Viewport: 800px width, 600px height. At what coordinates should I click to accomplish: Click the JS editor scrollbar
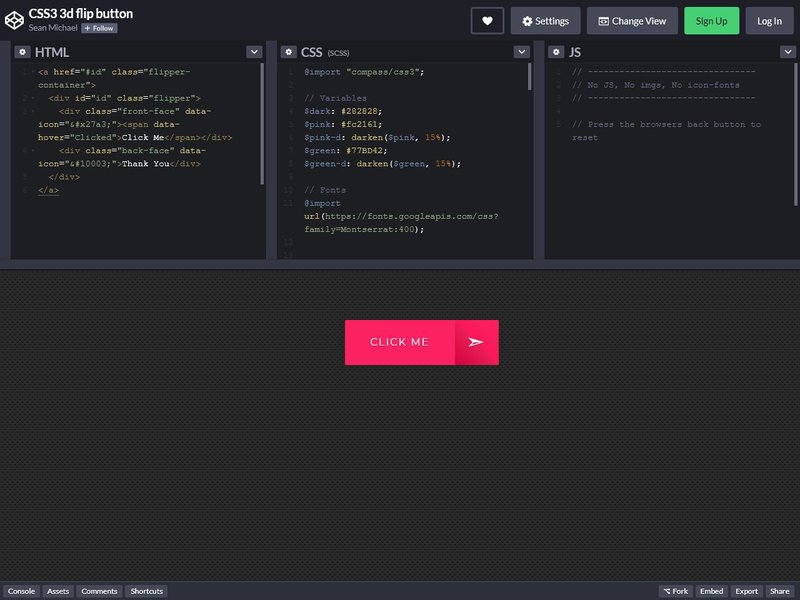[795, 135]
